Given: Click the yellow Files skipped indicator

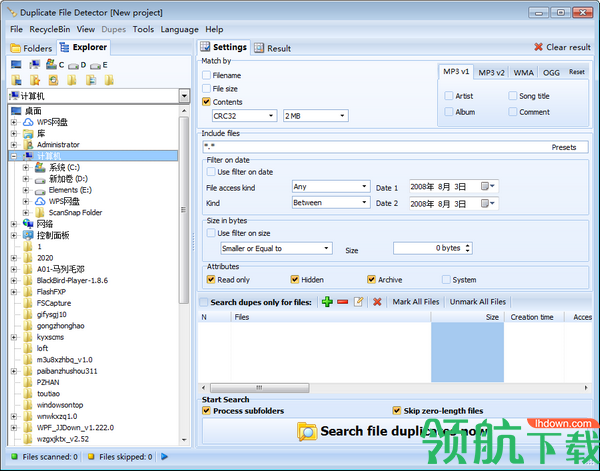Looking at the screenshot, I should click(x=91, y=456).
